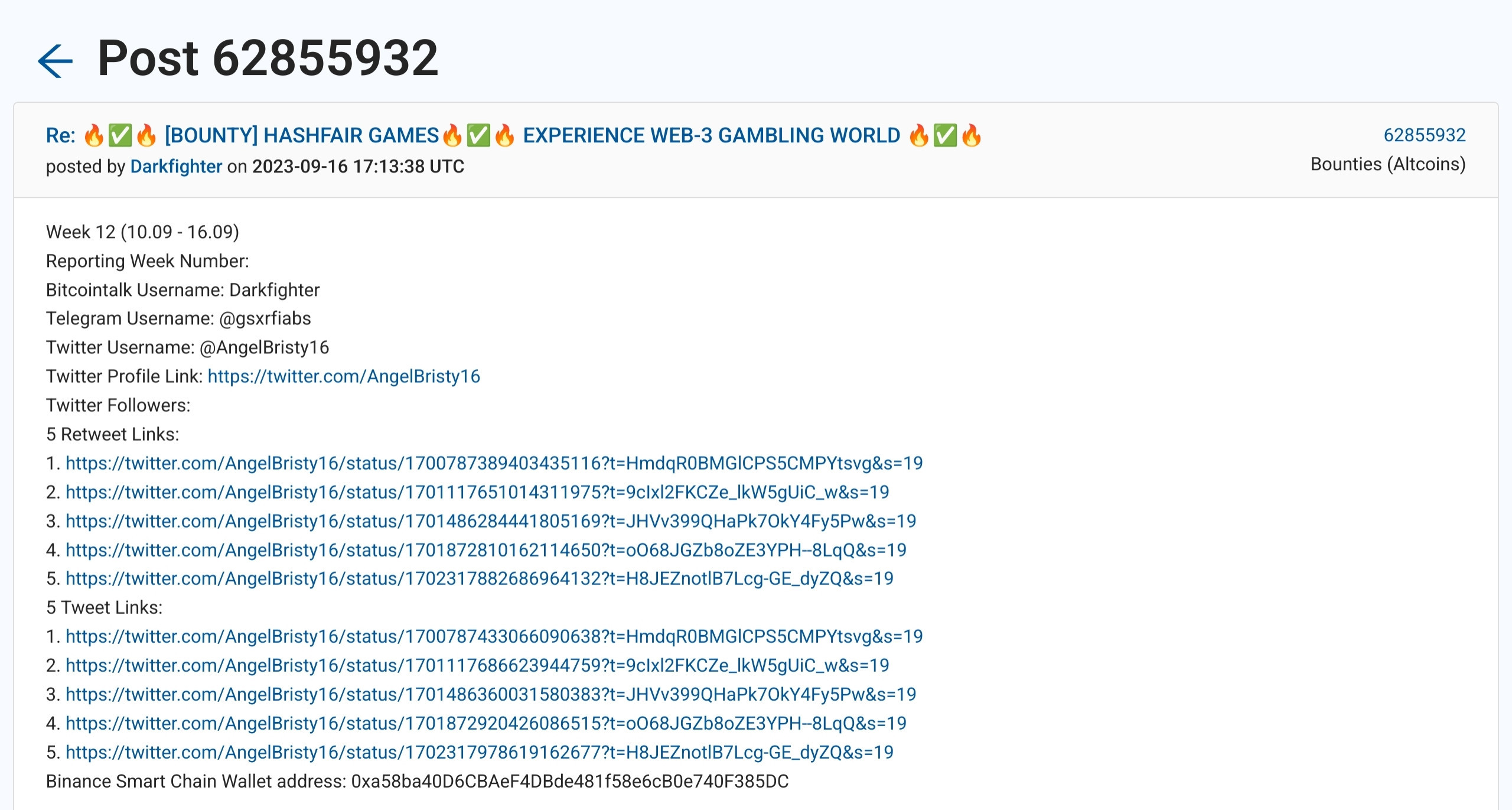Image resolution: width=1512 pixels, height=810 pixels.
Task: Open retweet link ending 1701486284441805169
Action: tap(491, 521)
